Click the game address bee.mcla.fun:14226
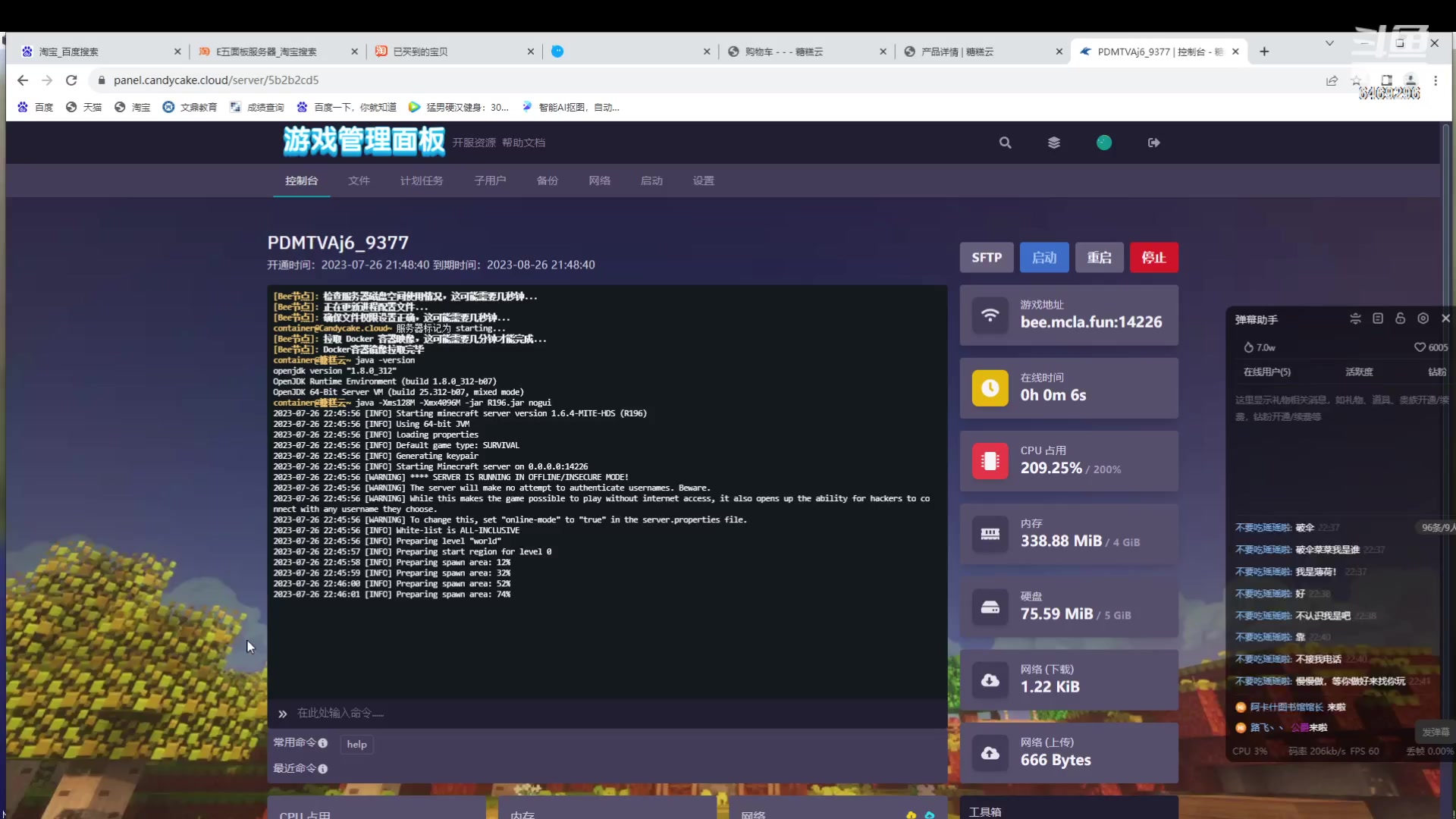The image size is (1456, 819). [x=1090, y=322]
